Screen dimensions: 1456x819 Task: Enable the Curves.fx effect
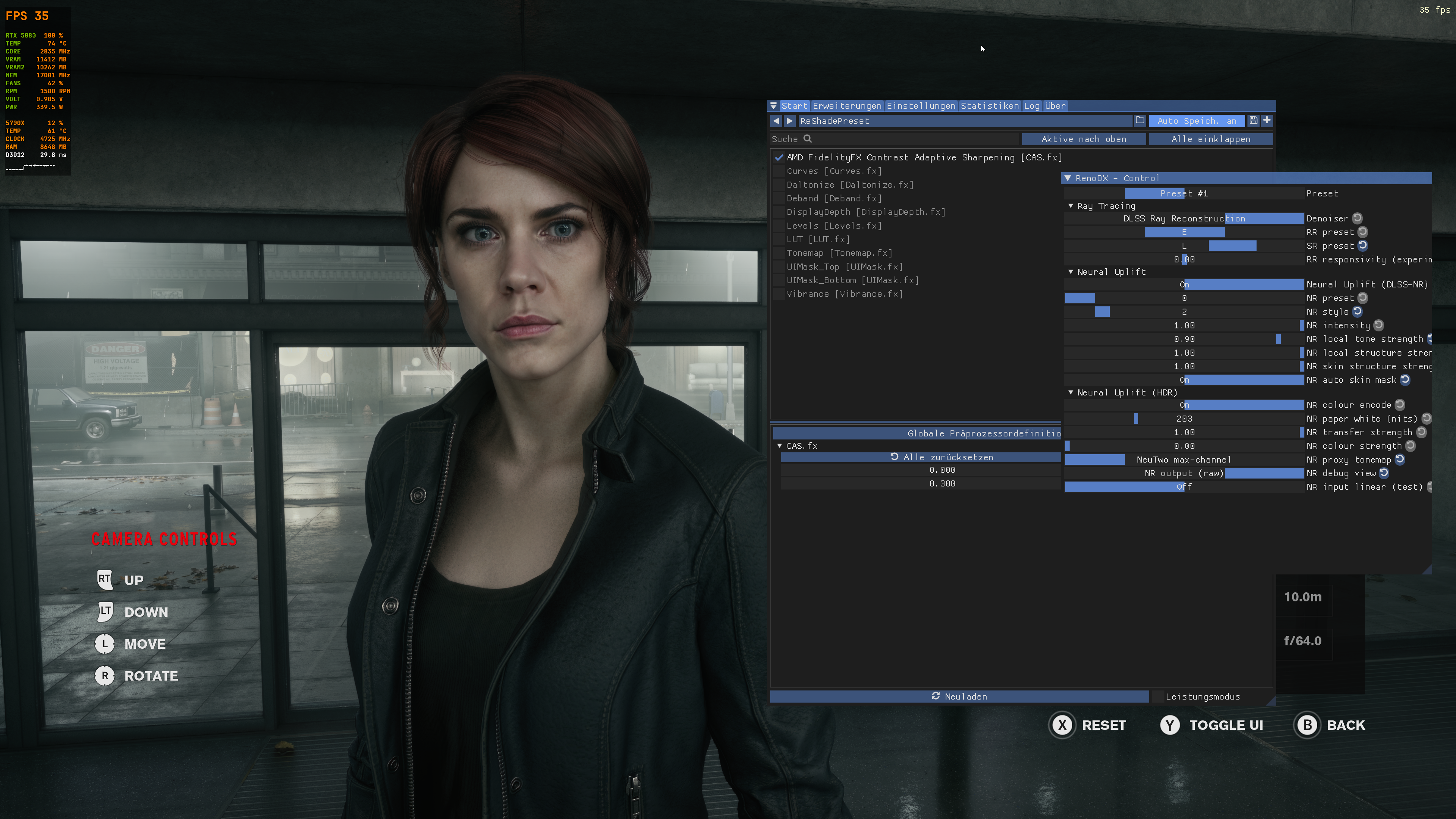779,171
